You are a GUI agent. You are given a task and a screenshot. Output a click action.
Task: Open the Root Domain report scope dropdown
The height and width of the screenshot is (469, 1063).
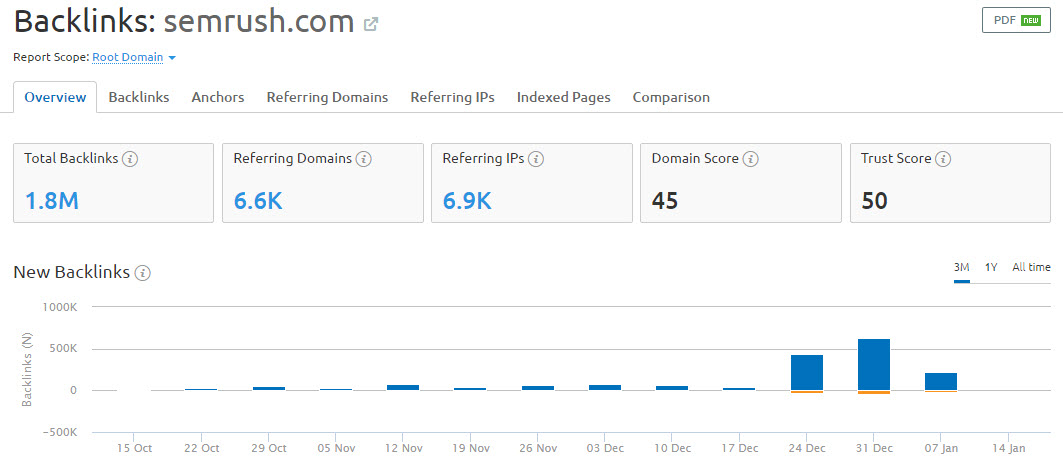(x=134, y=58)
